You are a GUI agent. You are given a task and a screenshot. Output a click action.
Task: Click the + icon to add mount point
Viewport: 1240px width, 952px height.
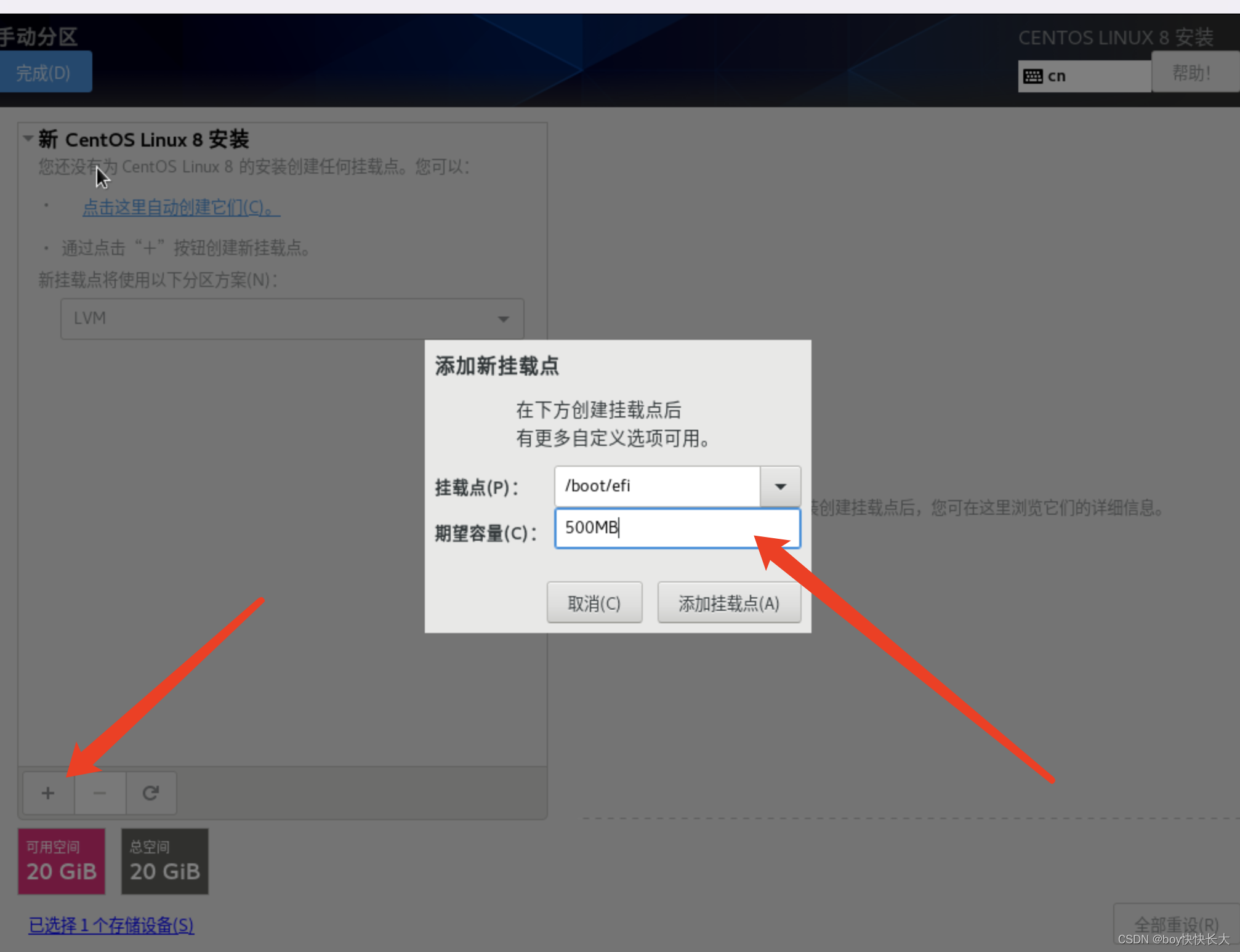[x=48, y=793]
